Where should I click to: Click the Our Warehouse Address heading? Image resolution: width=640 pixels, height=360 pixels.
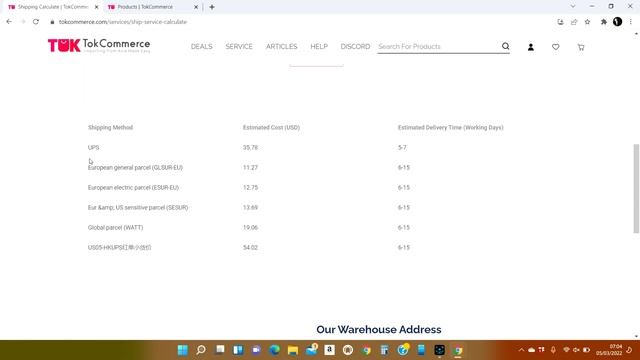click(379, 329)
